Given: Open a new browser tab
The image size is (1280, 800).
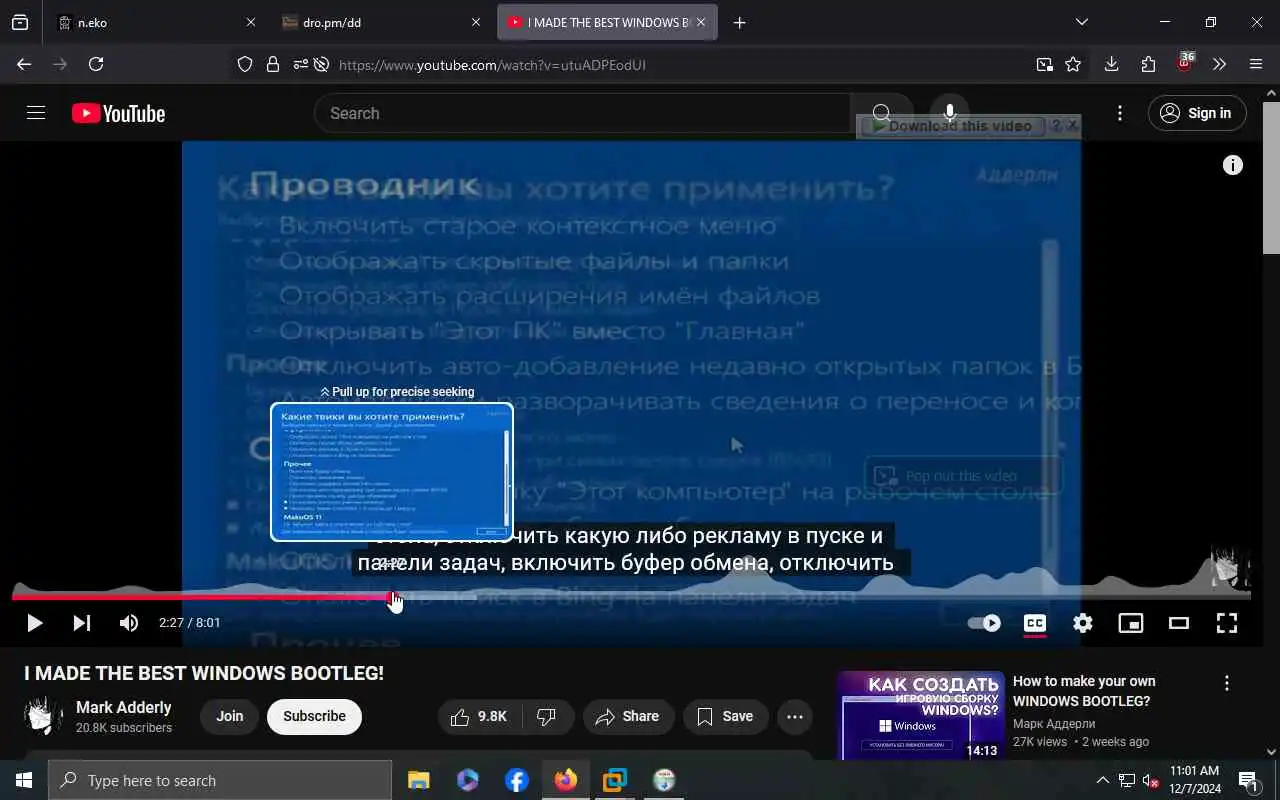Looking at the screenshot, I should [x=739, y=22].
